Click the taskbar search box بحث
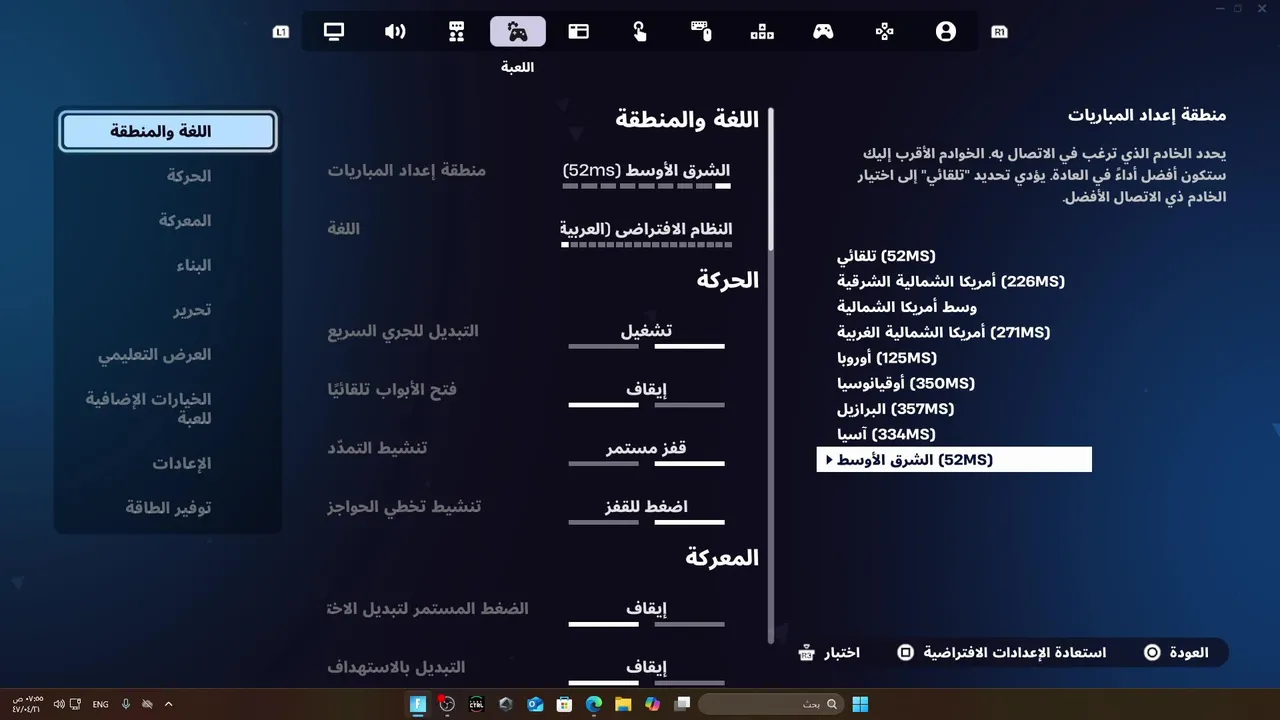The width and height of the screenshot is (1280, 720). click(769, 704)
